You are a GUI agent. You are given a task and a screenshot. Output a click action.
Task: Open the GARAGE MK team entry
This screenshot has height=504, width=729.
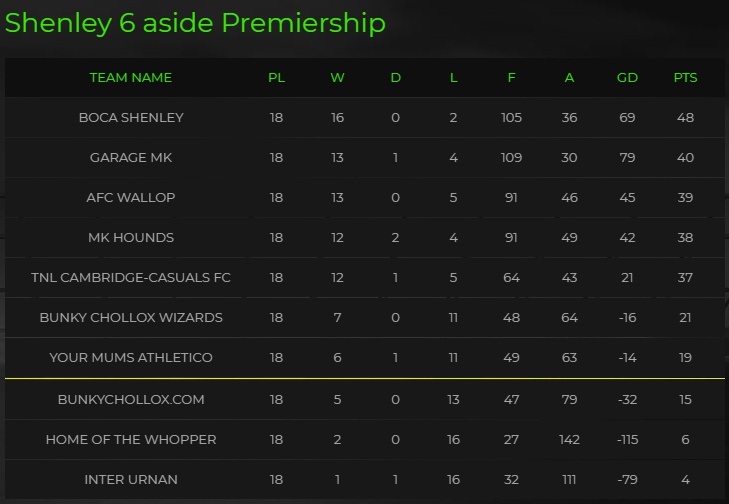tap(131, 158)
